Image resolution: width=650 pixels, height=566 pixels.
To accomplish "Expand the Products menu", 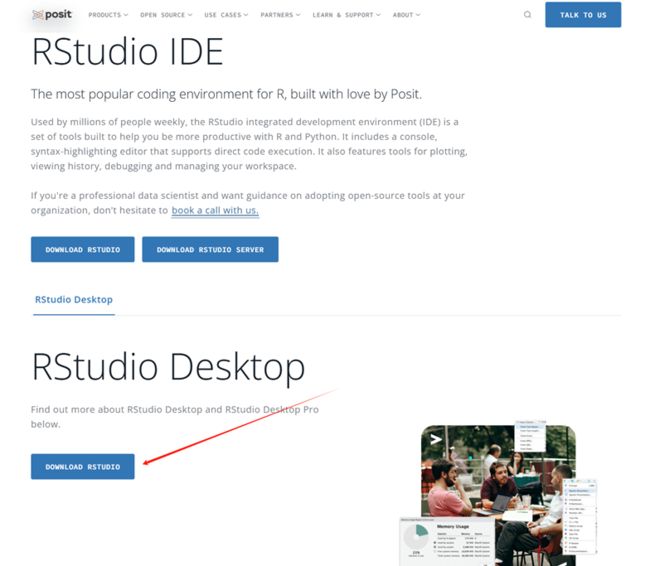I will pos(108,15).
